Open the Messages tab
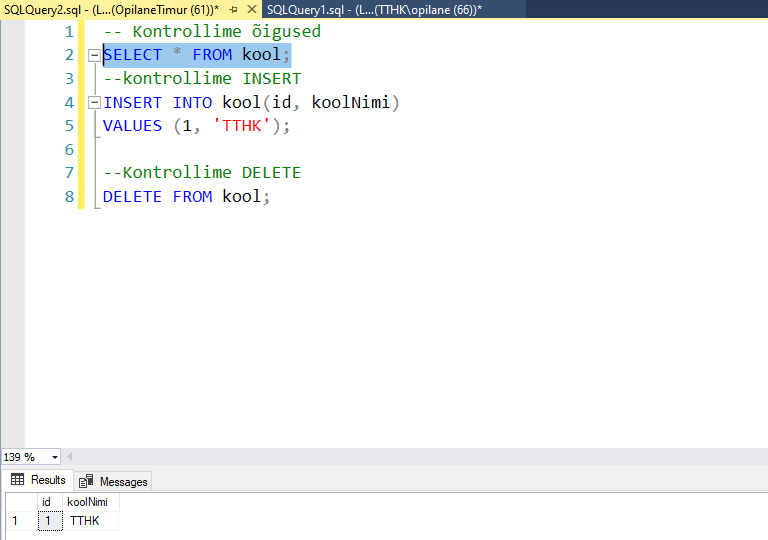This screenshot has height=540, width=768. (x=113, y=481)
